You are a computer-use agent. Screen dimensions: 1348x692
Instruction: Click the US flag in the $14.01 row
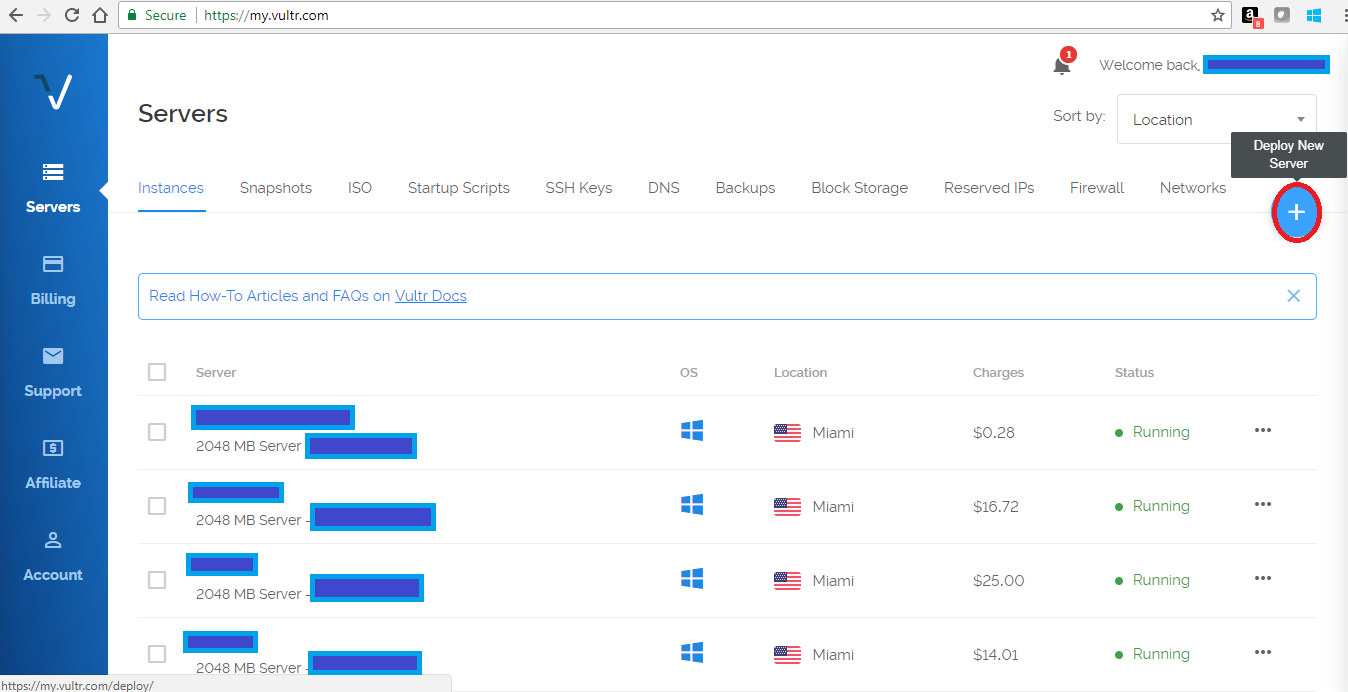point(788,655)
